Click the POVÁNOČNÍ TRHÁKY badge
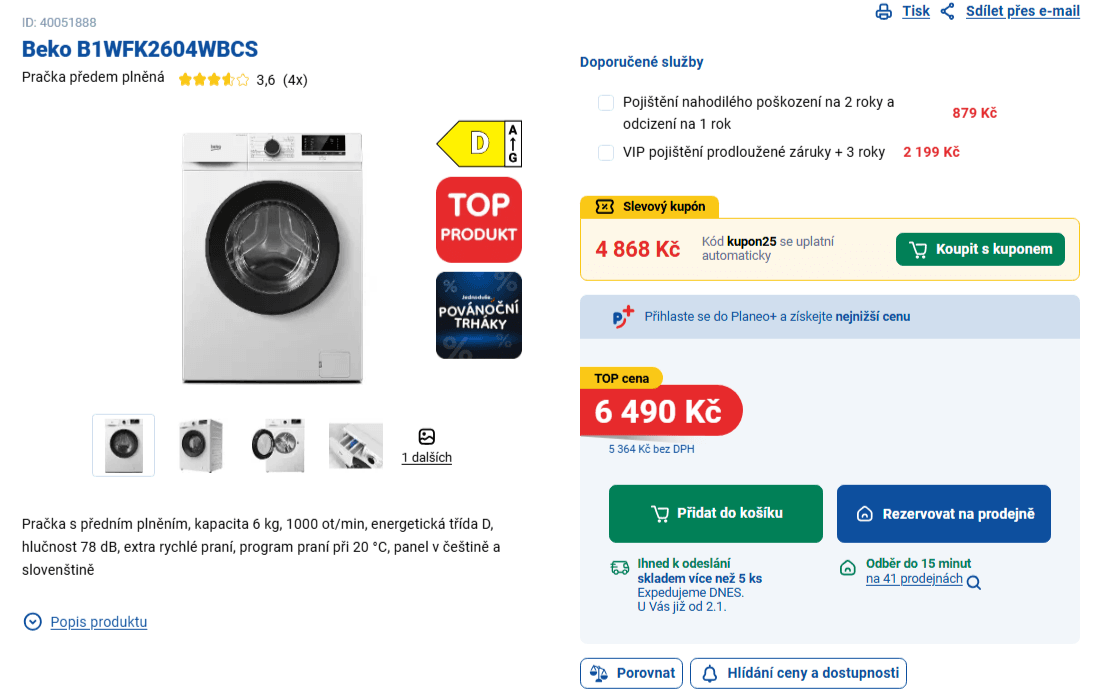1095x690 pixels. tap(478, 315)
